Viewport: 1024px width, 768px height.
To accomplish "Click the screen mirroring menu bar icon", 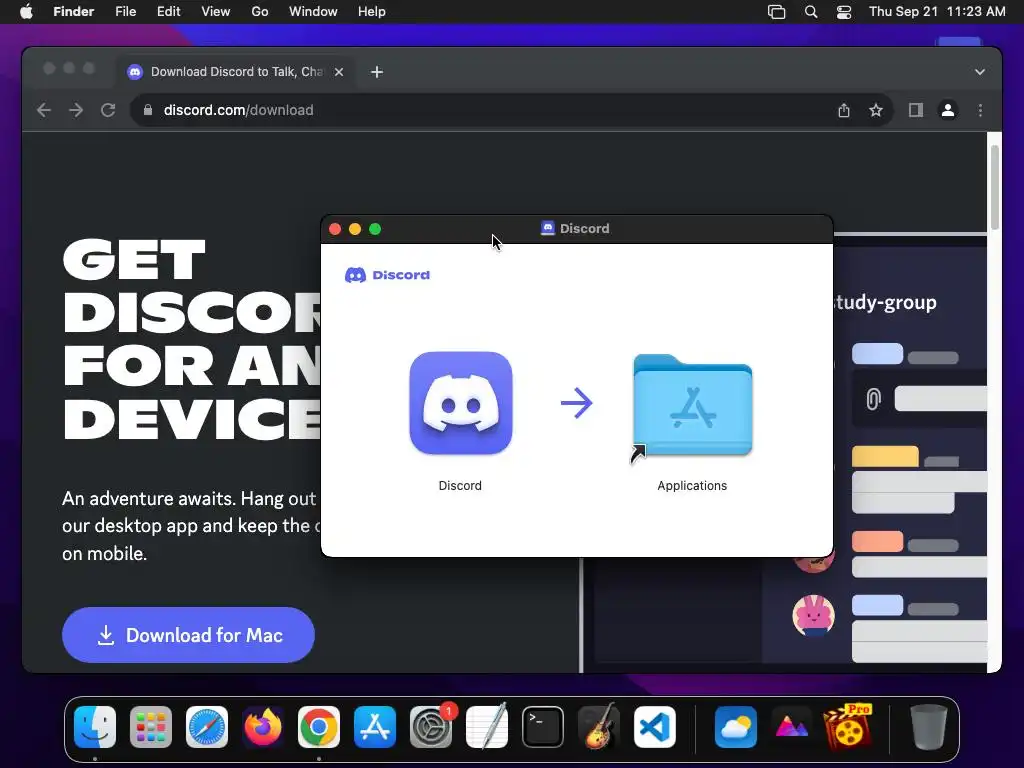I will [776, 12].
